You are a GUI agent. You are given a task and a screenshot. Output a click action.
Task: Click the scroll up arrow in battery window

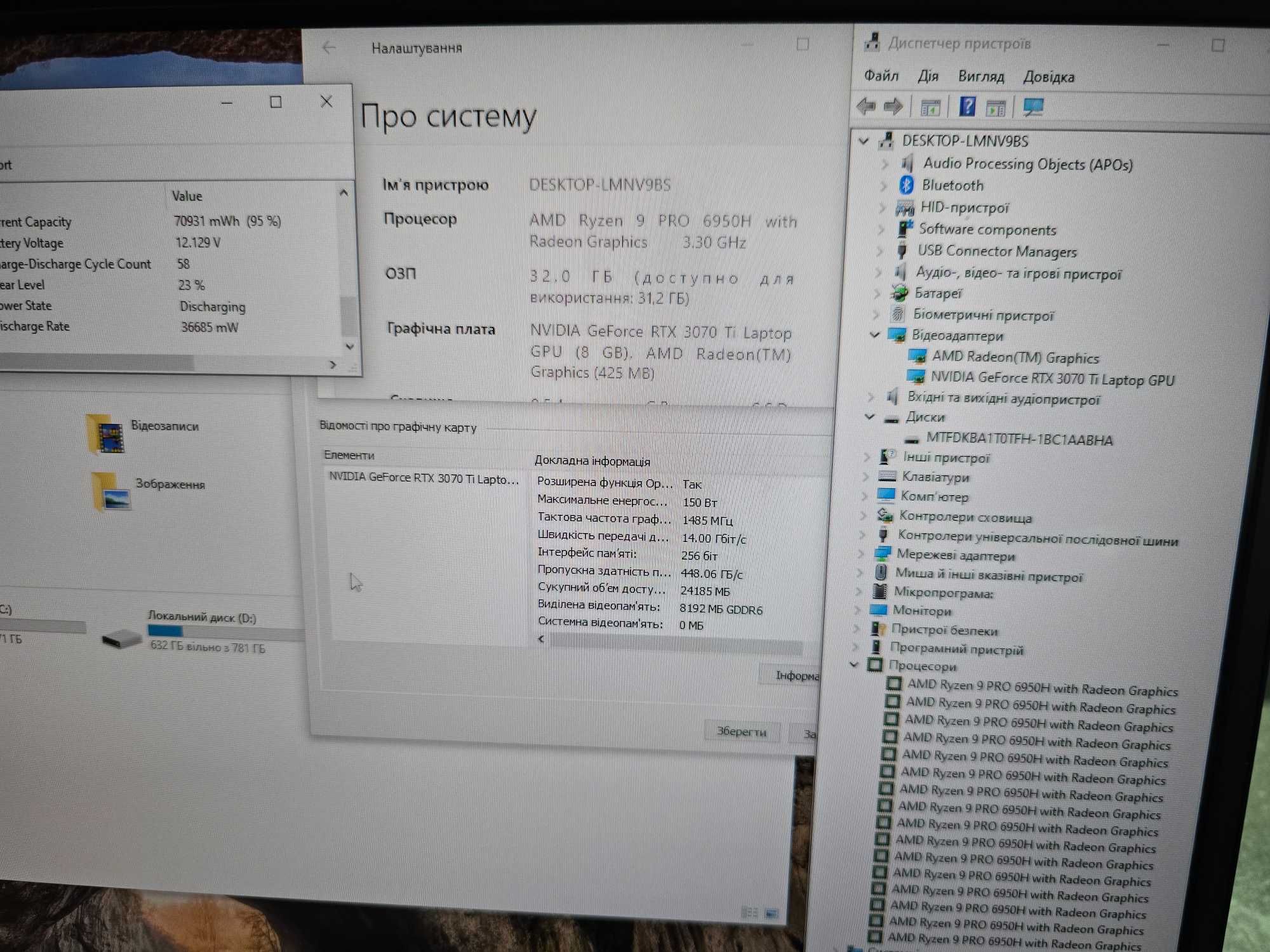tap(344, 192)
